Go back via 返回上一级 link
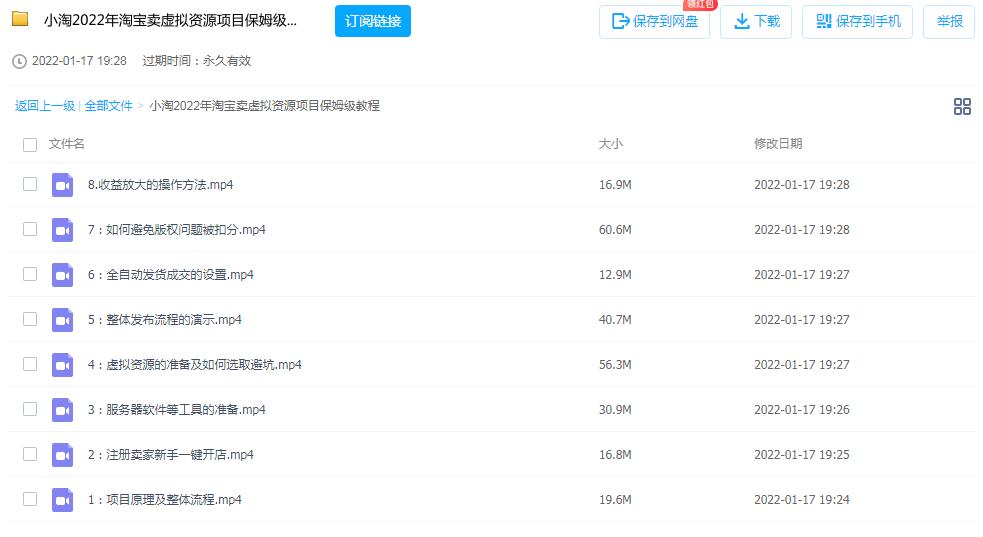 click(x=45, y=106)
